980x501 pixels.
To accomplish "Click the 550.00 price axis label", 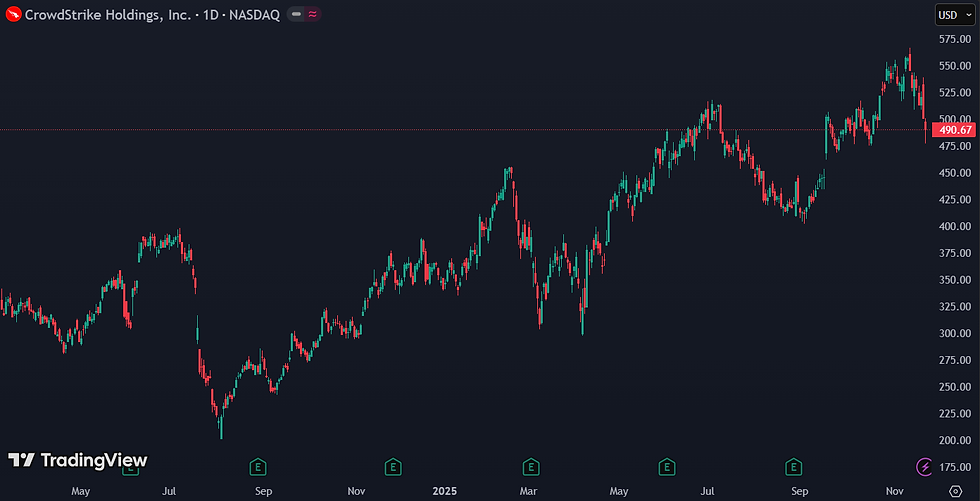I will coord(956,66).
